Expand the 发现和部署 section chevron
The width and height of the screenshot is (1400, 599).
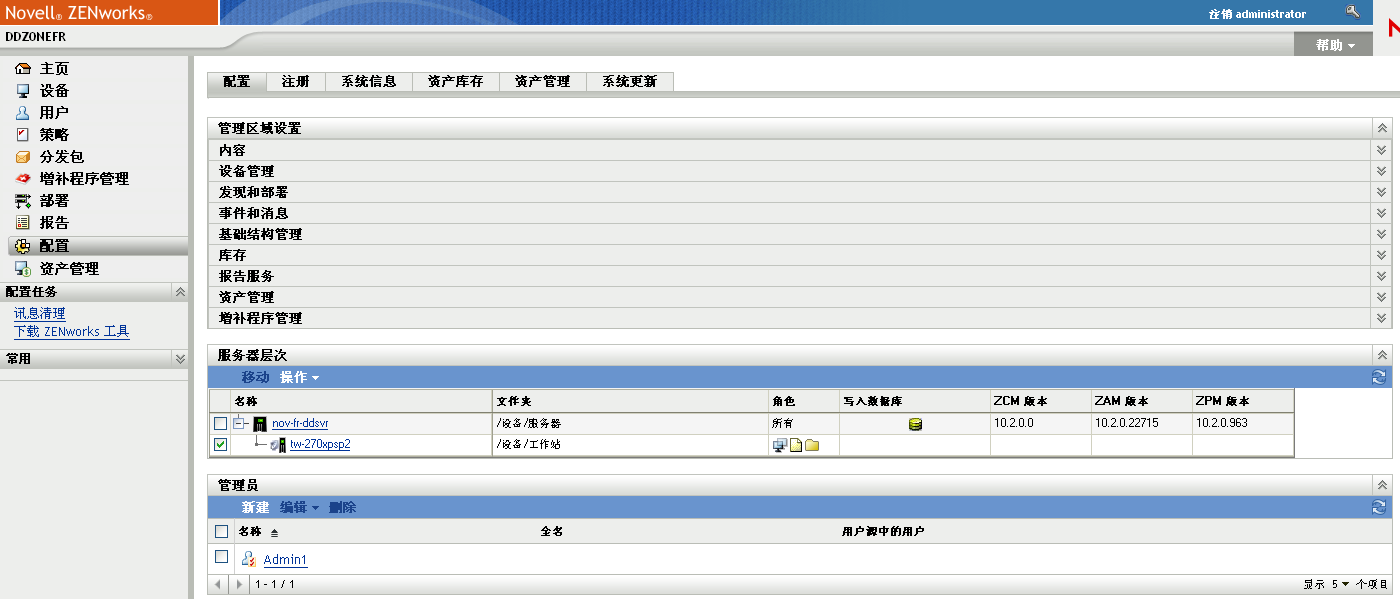1382,192
